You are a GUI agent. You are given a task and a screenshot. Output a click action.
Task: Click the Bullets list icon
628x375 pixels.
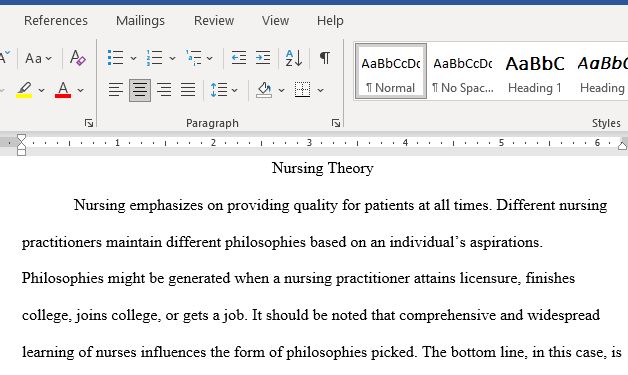[x=115, y=58]
